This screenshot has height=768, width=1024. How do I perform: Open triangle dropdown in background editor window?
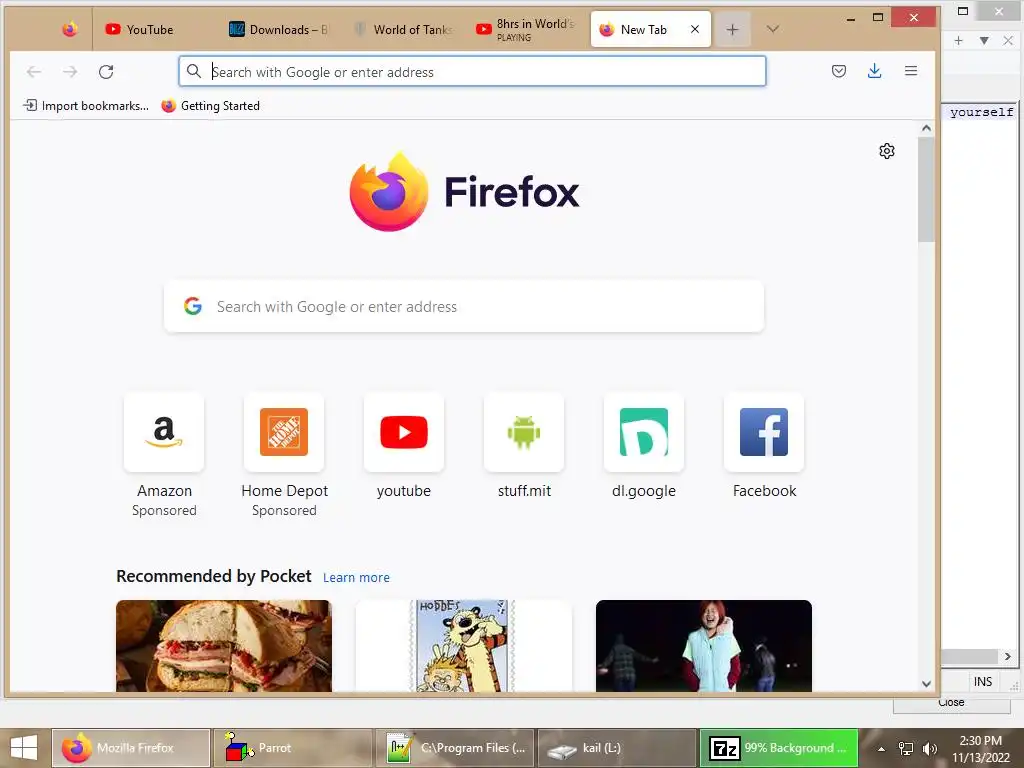pyautogui.click(x=984, y=40)
